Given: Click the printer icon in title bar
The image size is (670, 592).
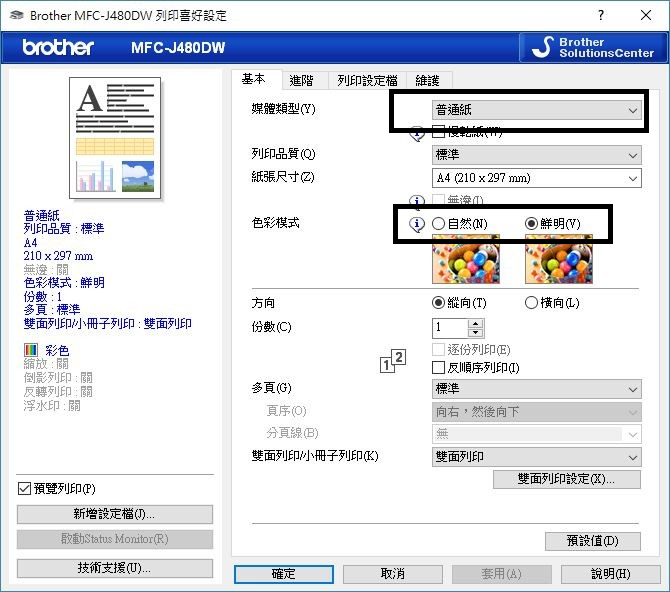Looking at the screenshot, I should pyautogui.click(x=16, y=15).
